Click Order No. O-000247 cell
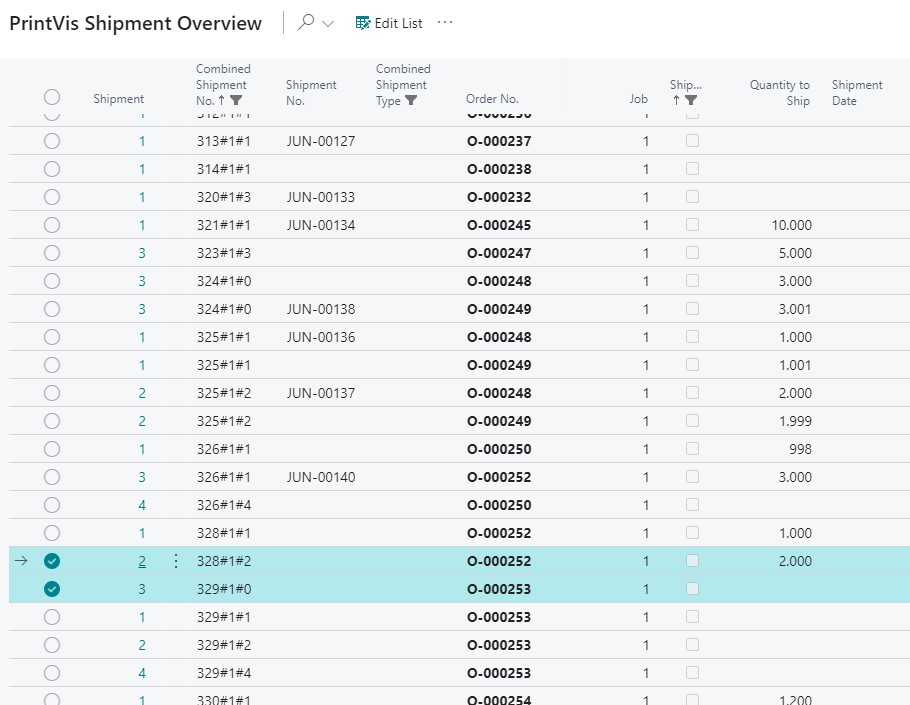910x705 pixels. [x=499, y=254]
